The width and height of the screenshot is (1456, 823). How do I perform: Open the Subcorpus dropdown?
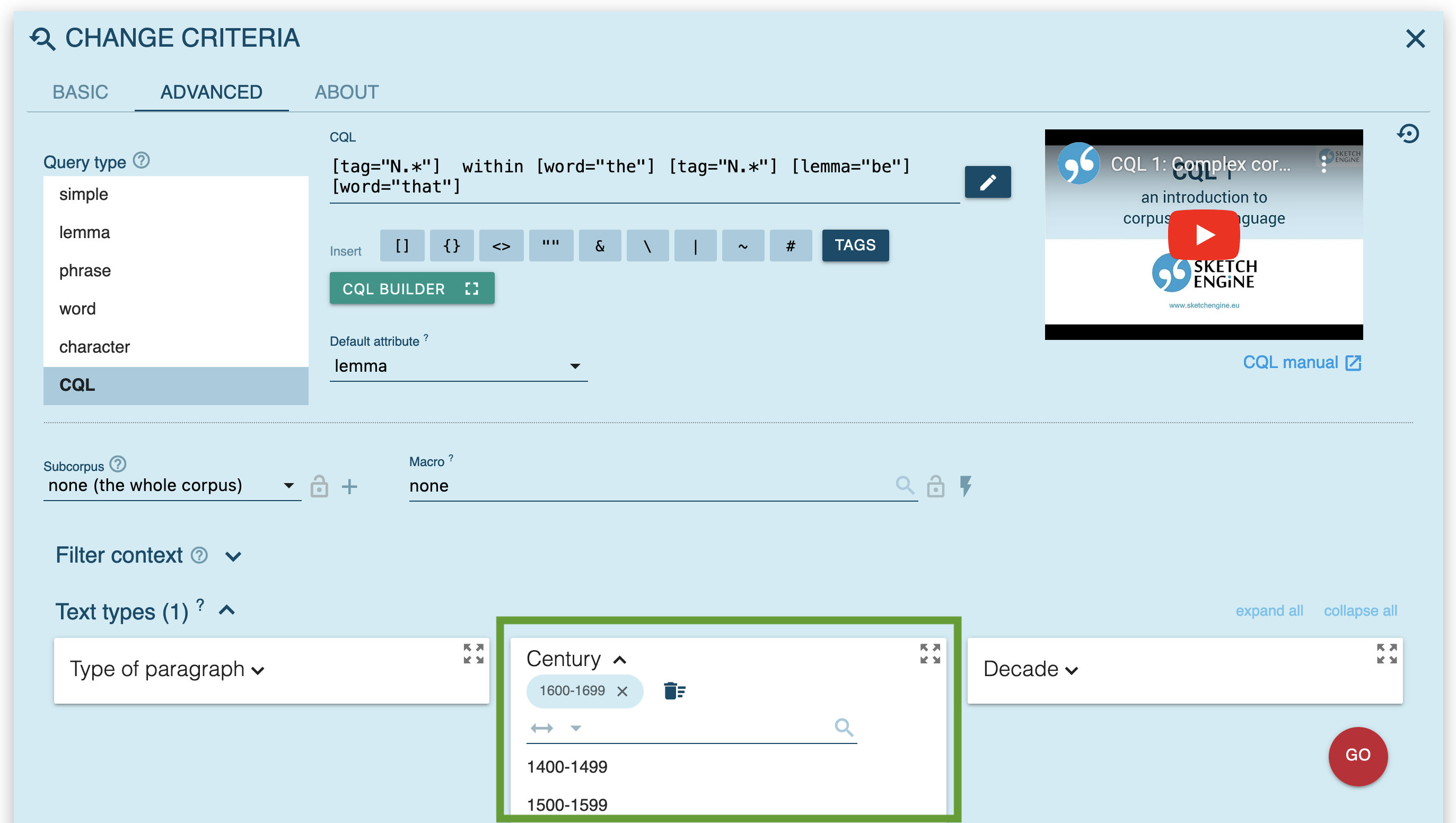171,486
